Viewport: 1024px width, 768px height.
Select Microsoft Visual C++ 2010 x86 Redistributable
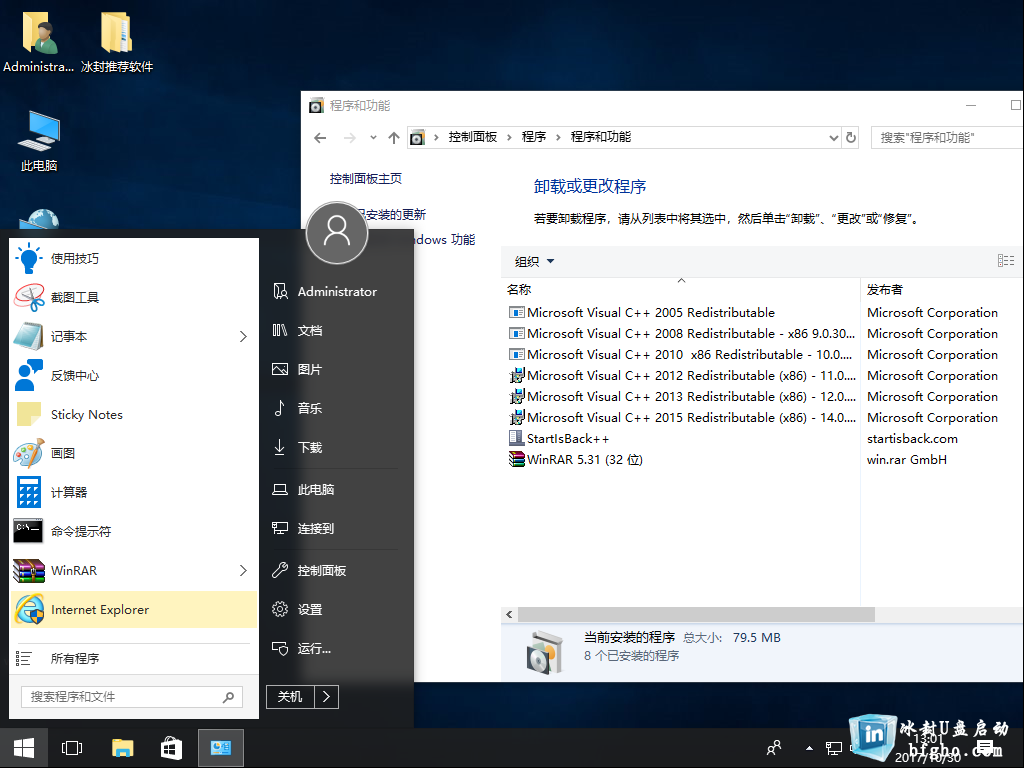tap(680, 355)
